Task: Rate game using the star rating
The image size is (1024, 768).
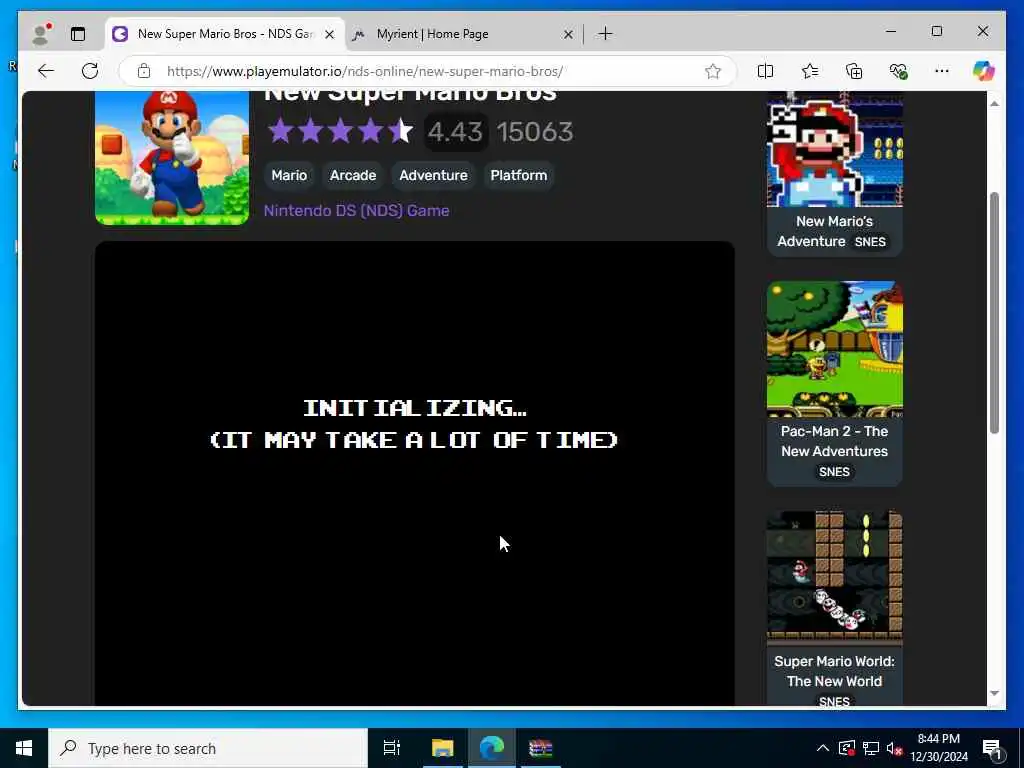Action: tap(340, 131)
